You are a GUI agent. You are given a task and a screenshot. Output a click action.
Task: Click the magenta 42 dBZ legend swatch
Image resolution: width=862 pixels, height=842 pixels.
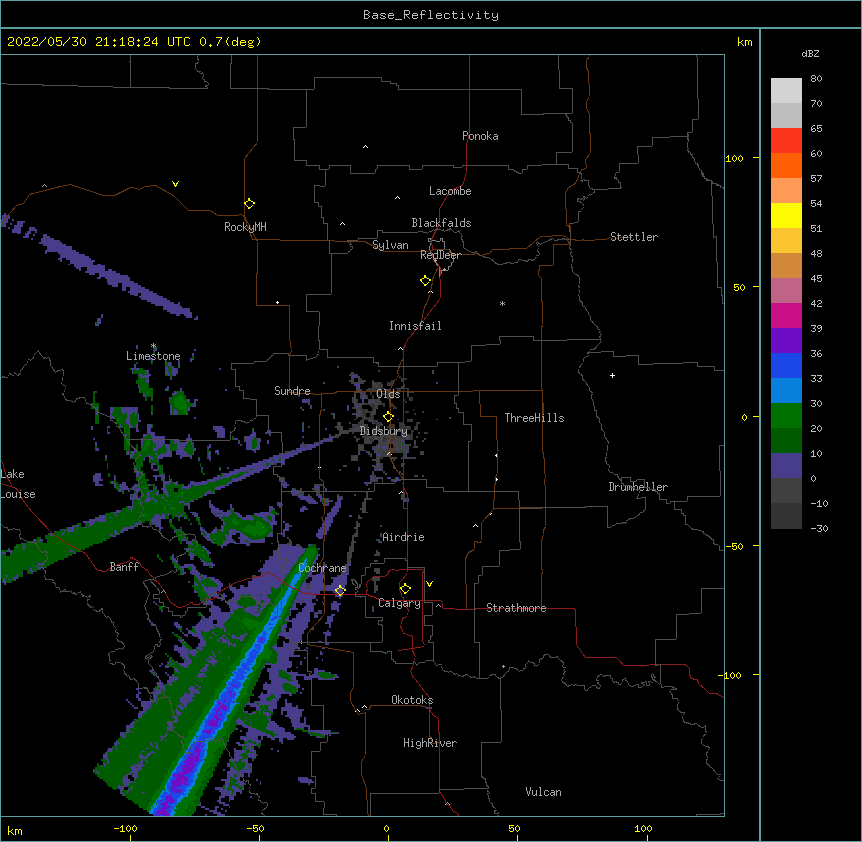pyautogui.click(x=786, y=315)
